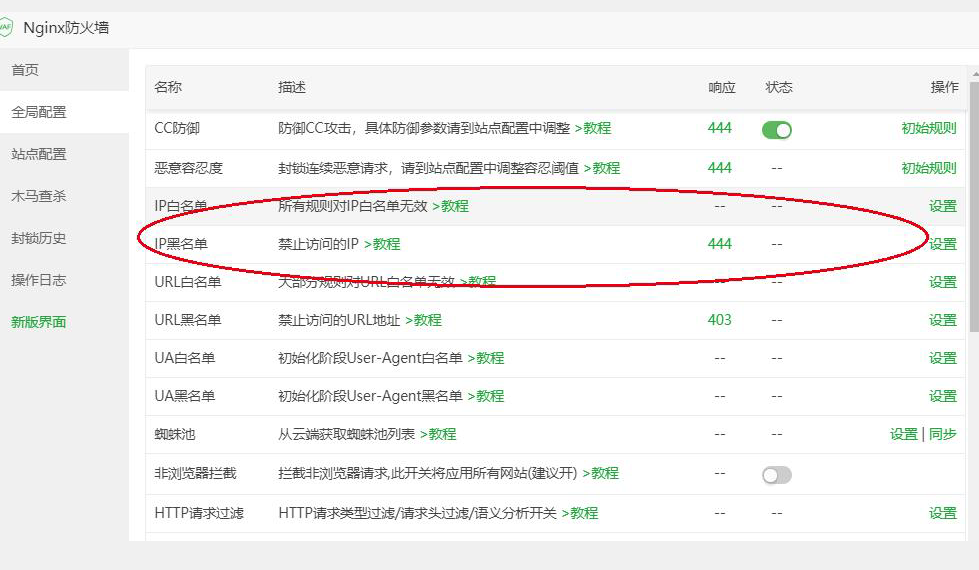Open 设置 for IP黑名单
This screenshot has height=570, width=979.
[943, 244]
